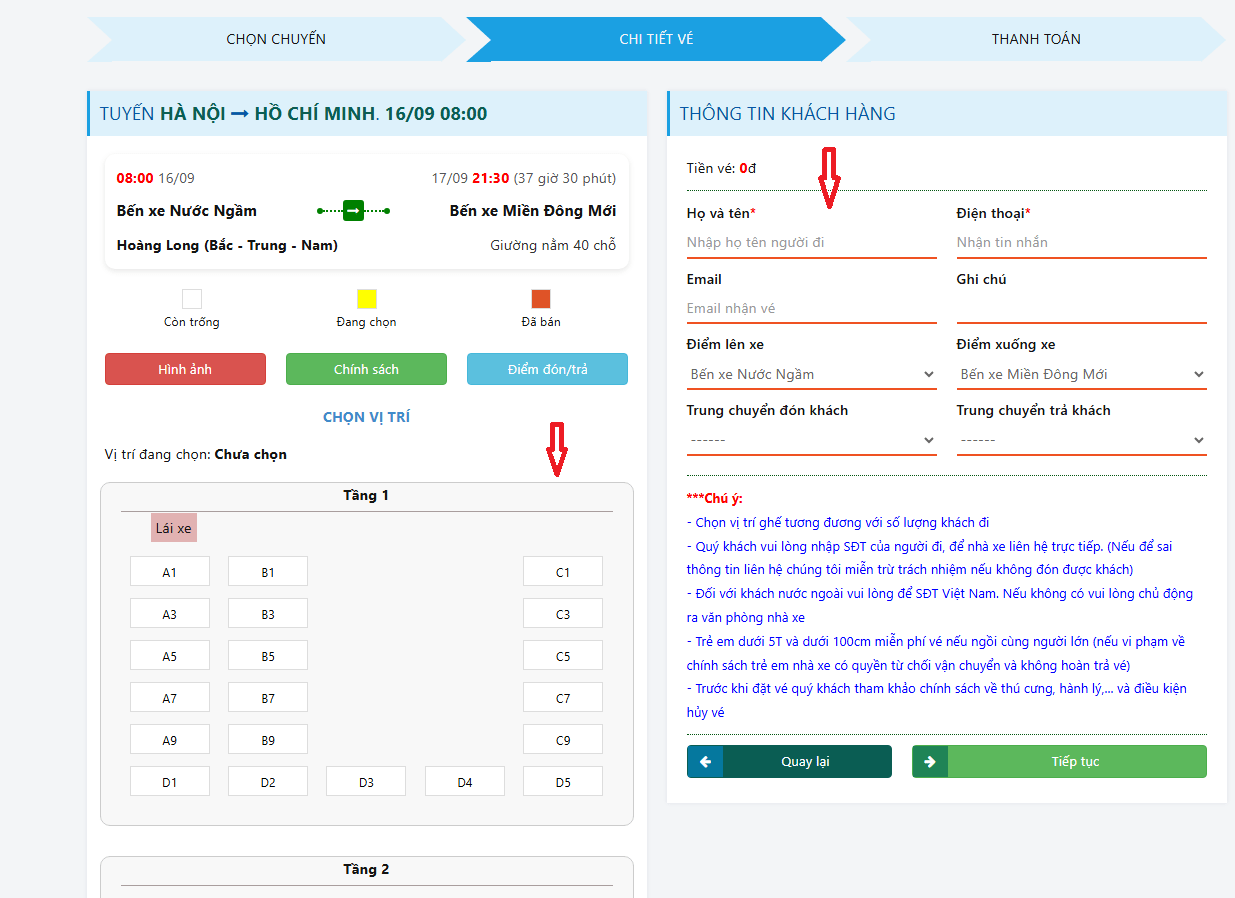Click the left arrow icon on Quay lại
This screenshot has width=1235, height=898.
[705, 762]
